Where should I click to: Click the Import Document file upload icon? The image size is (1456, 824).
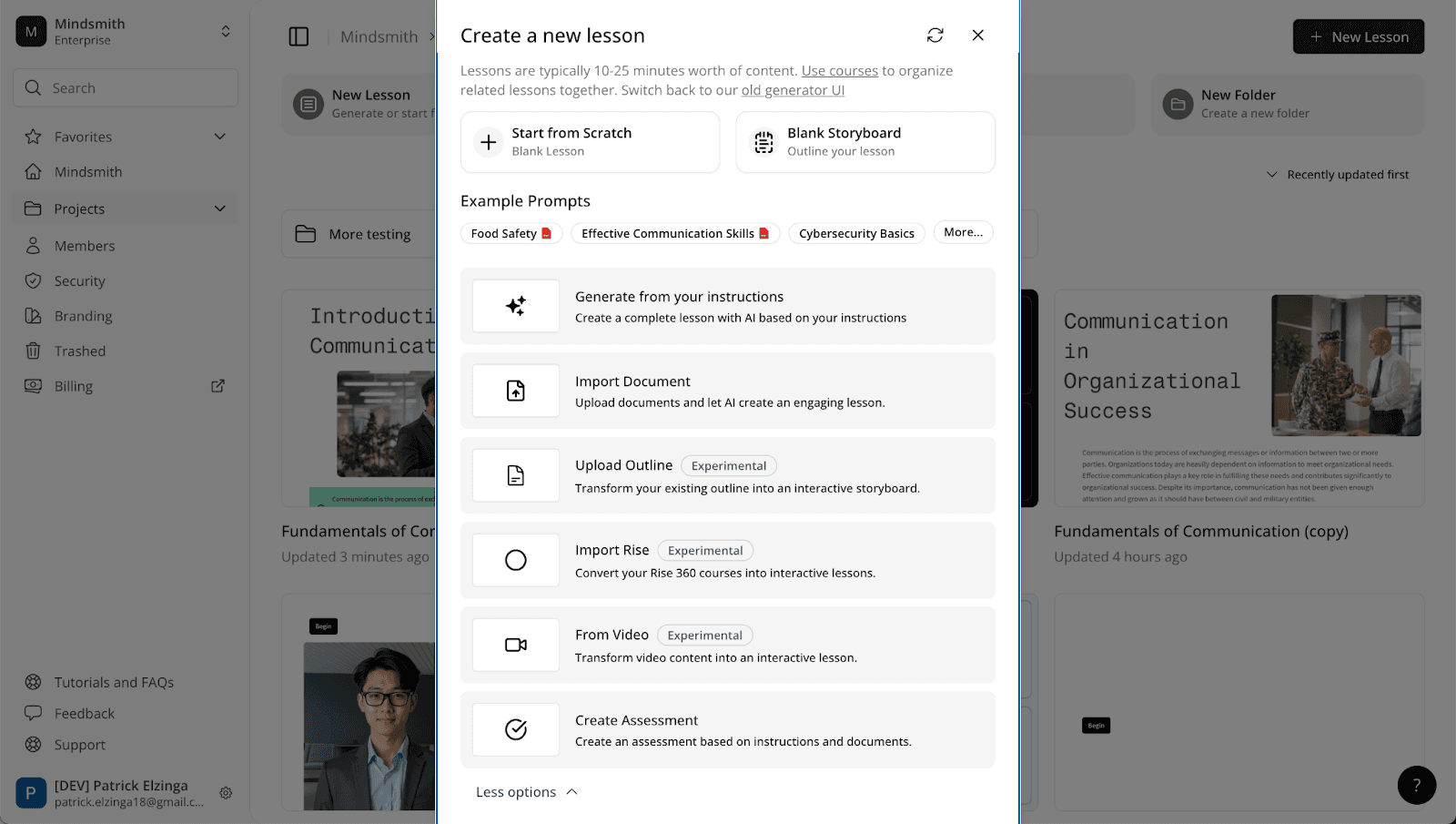coord(516,391)
